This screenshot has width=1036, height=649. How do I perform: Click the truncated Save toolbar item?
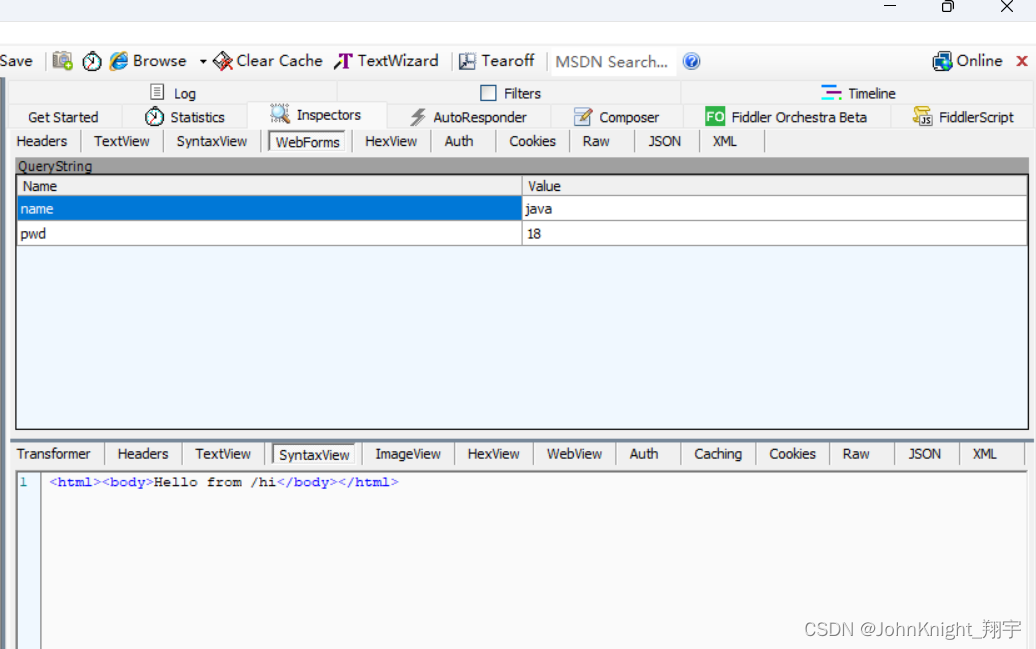tap(17, 61)
